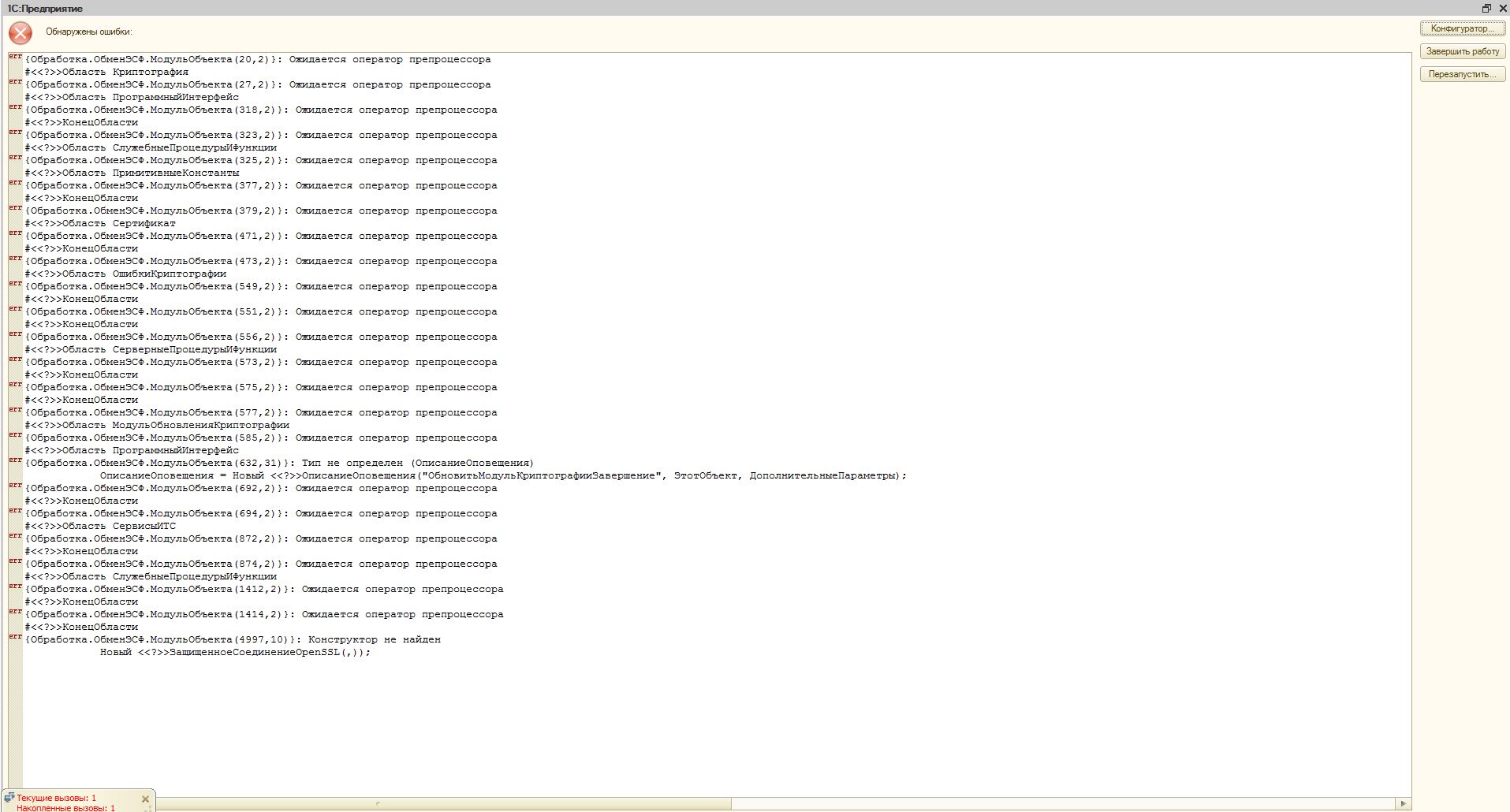Click the red error icon beside "Обнаружены ошибки"
Viewport: 1510px width, 812px height.
click(21, 32)
